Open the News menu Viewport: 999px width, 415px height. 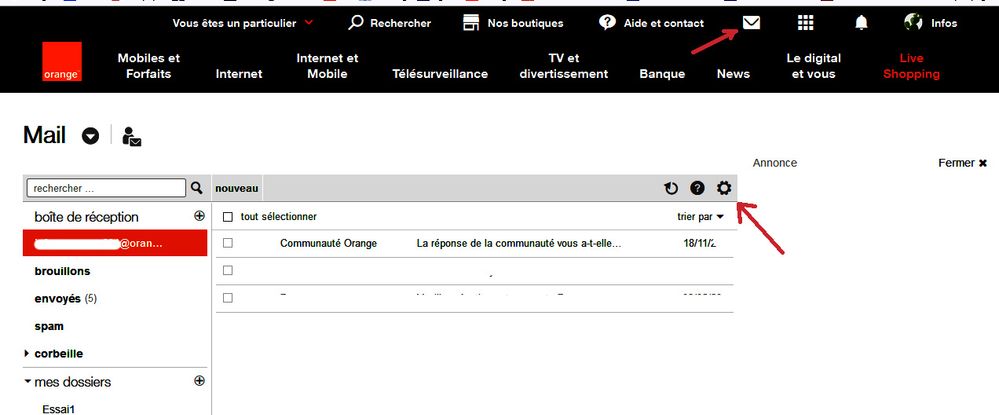pos(733,74)
